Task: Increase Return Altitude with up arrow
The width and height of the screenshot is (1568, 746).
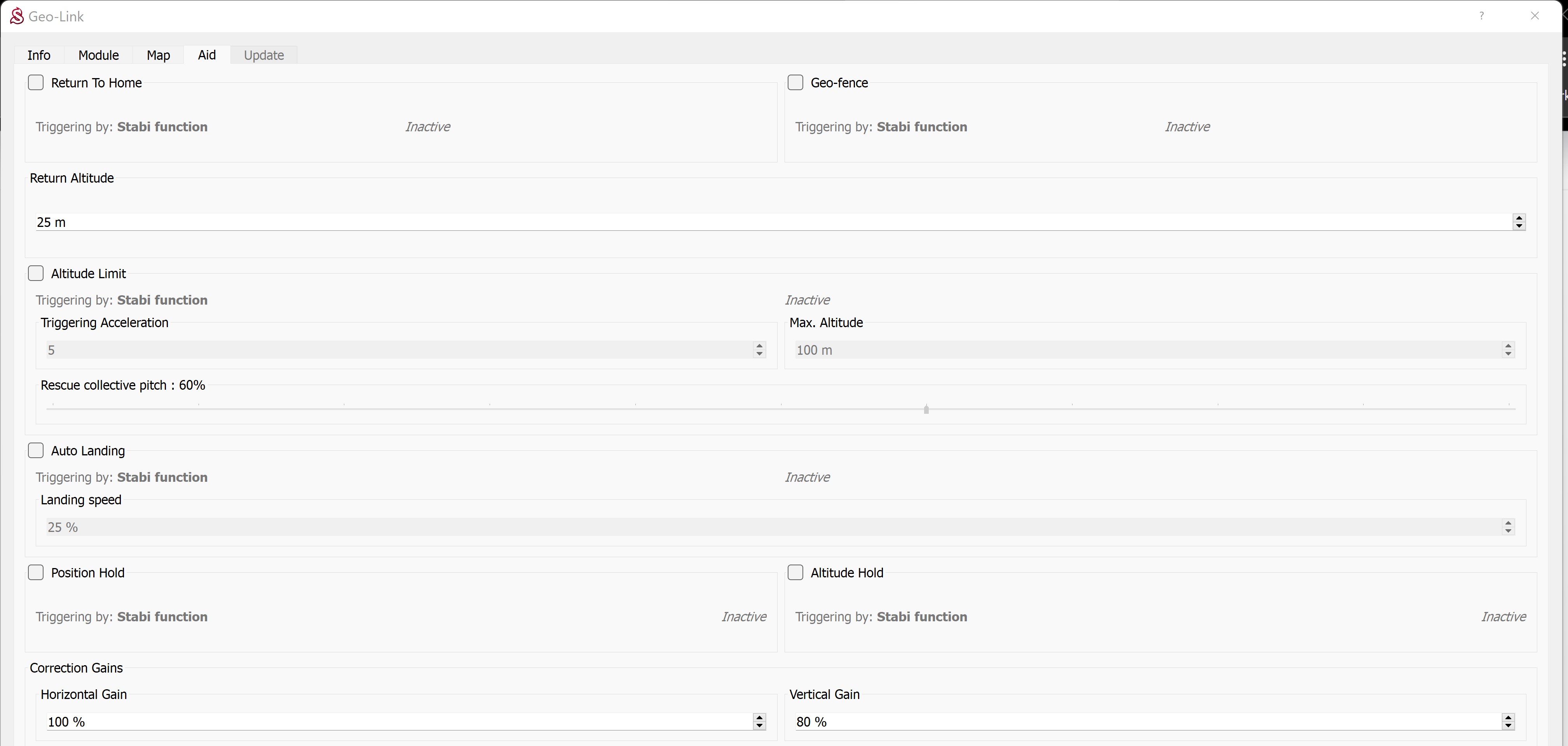Action: 1519,217
